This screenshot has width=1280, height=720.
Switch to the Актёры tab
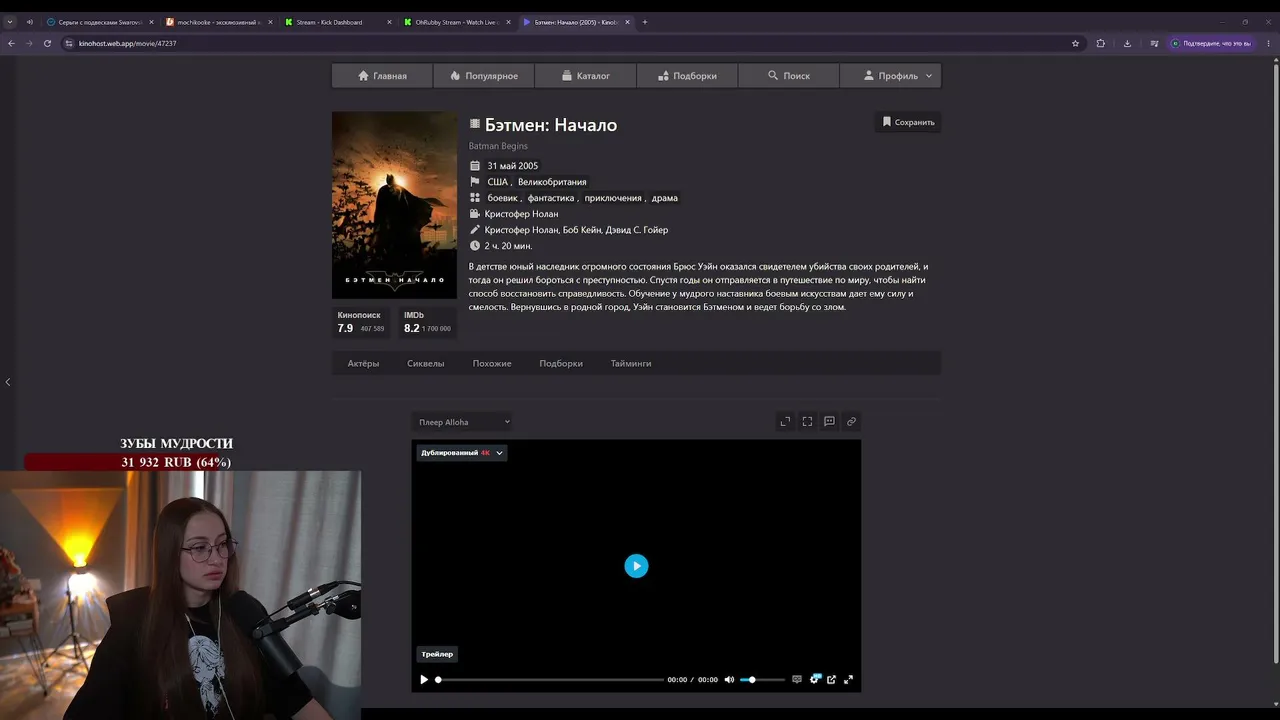coord(363,363)
